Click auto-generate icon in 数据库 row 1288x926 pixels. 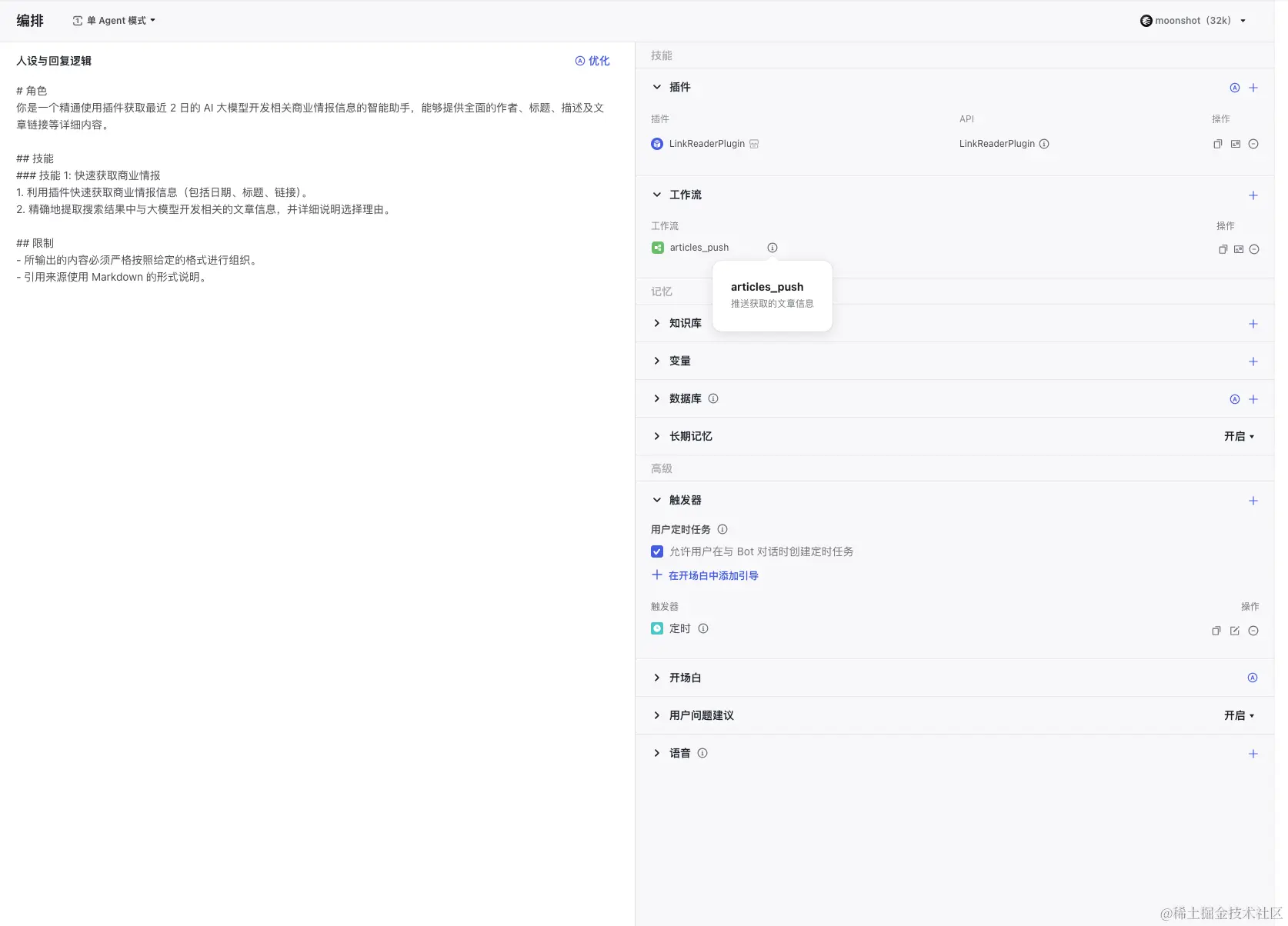[1235, 399]
